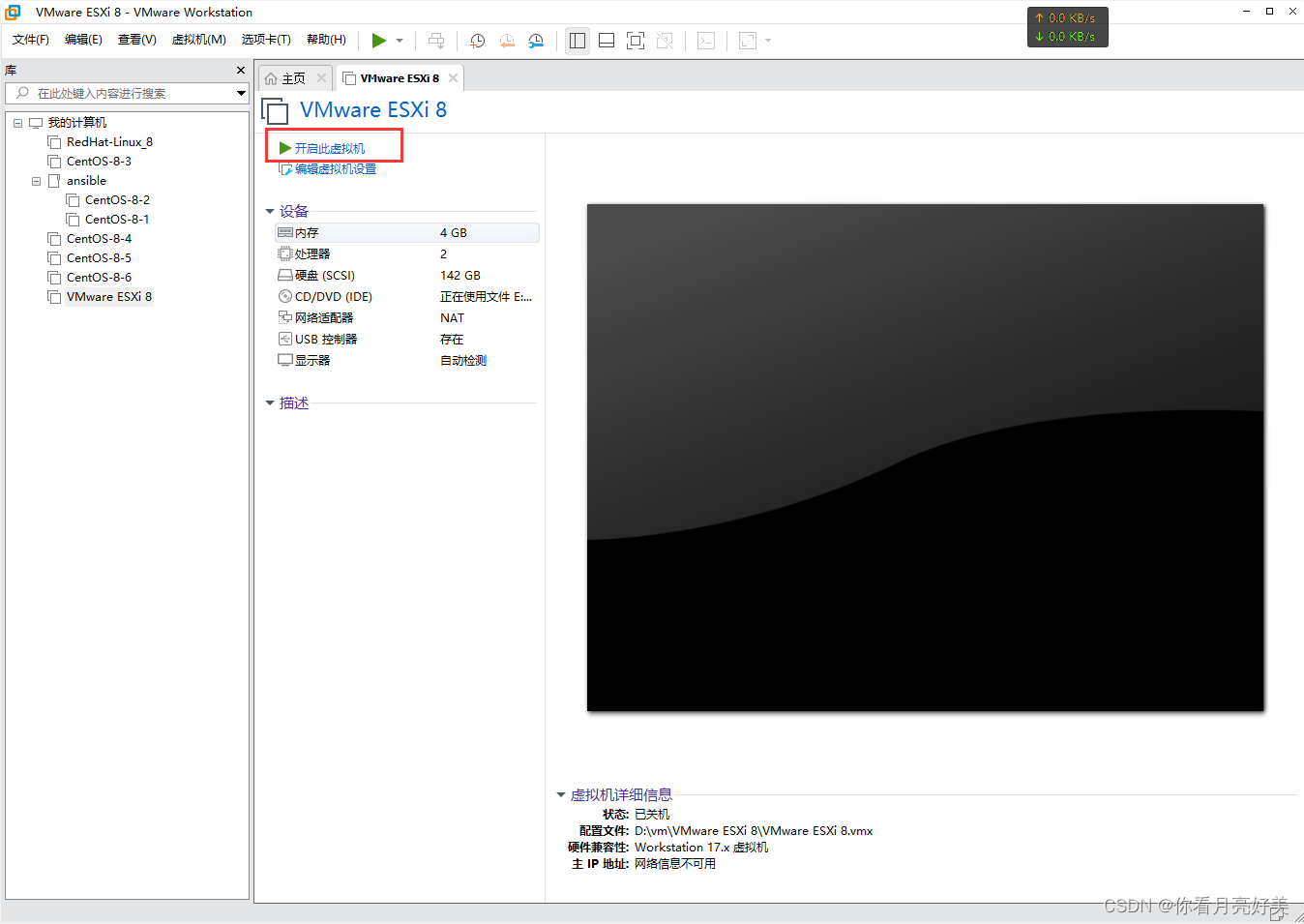Select CentOS-8-3 in the library

pyautogui.click(x=99, y=162)
